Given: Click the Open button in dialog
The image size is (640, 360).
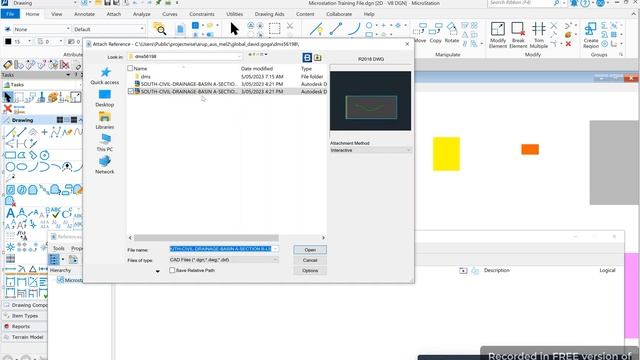Looking at the screenshot, I should coord(310,249).
